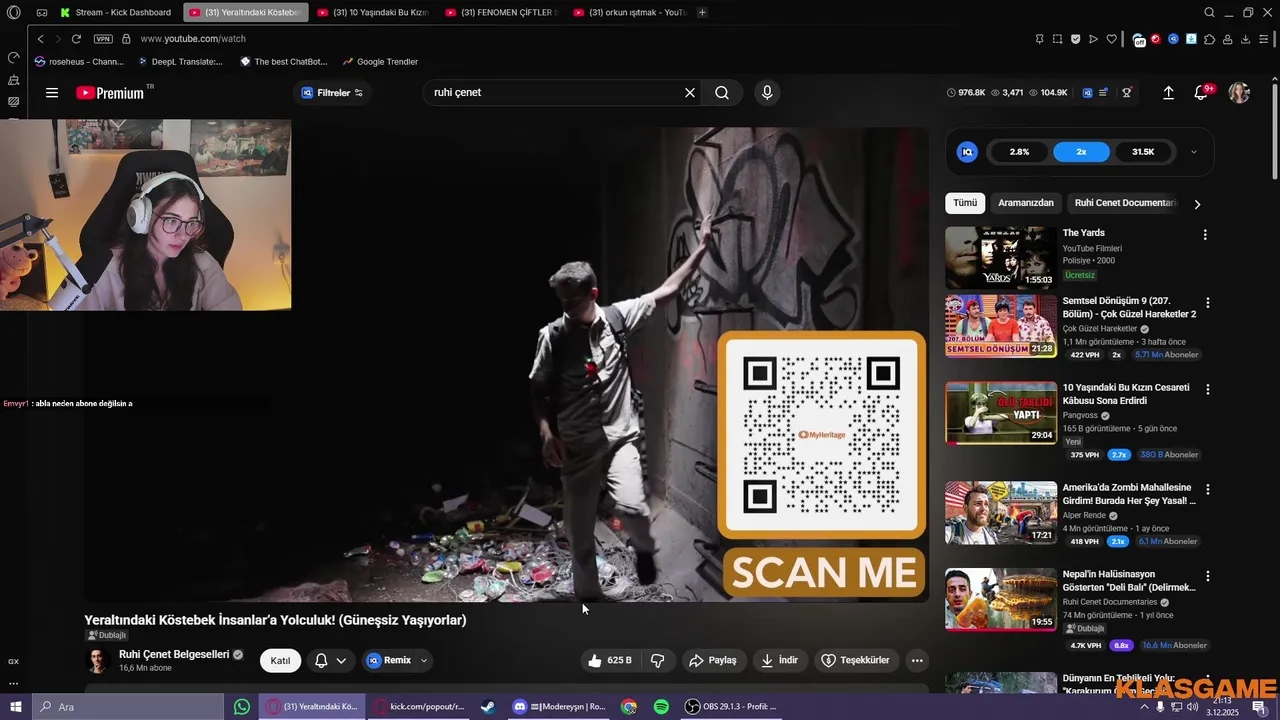Toggle the extension showing 'off' badge
The width and height of the screenshot is (1280, 720).
(1138, 40)
